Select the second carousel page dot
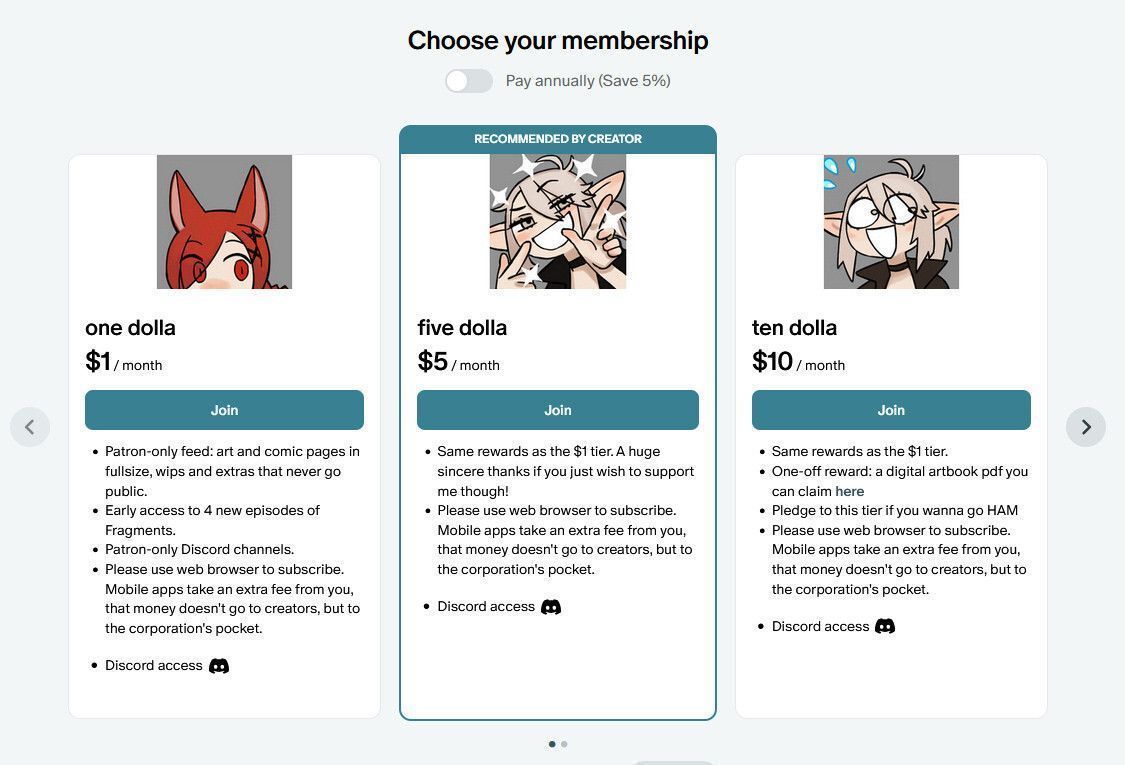The height and width of the screenshot is (765, 1125). click(x=564, y=744)
